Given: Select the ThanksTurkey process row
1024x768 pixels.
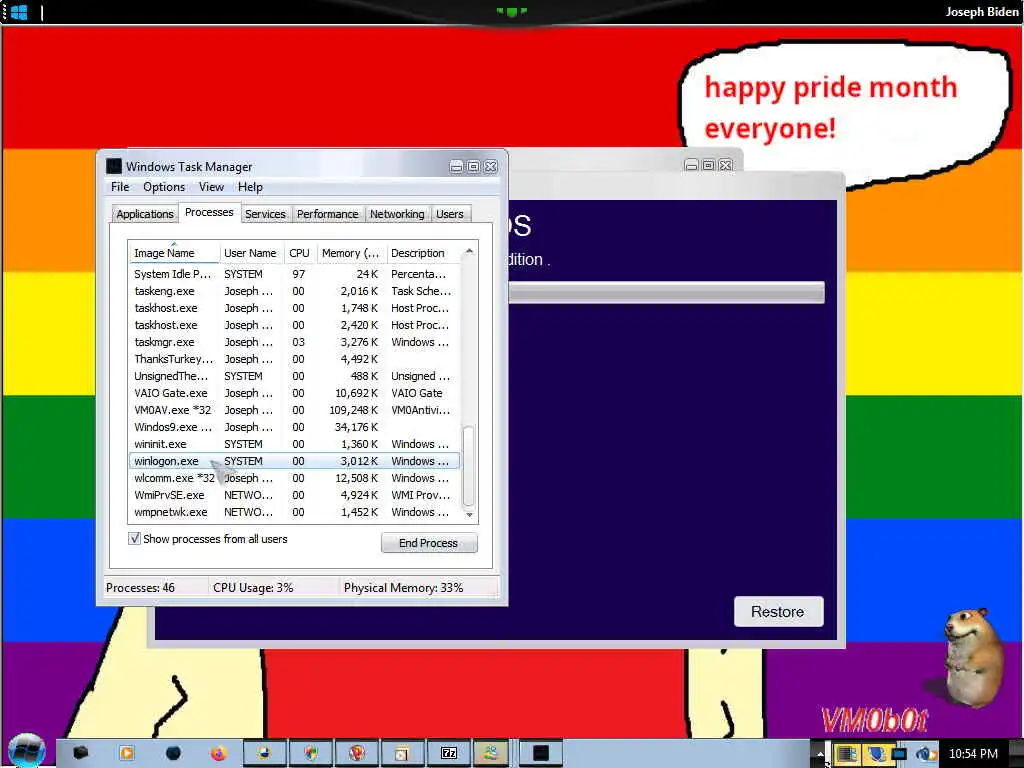Looking at the screenshot, I should coord(294,359).
